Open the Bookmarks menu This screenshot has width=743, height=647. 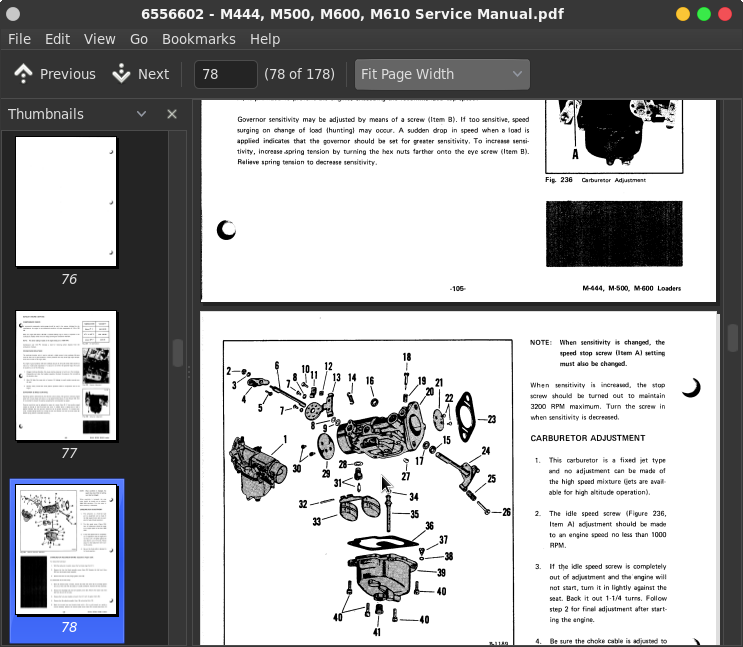point(198,39)
